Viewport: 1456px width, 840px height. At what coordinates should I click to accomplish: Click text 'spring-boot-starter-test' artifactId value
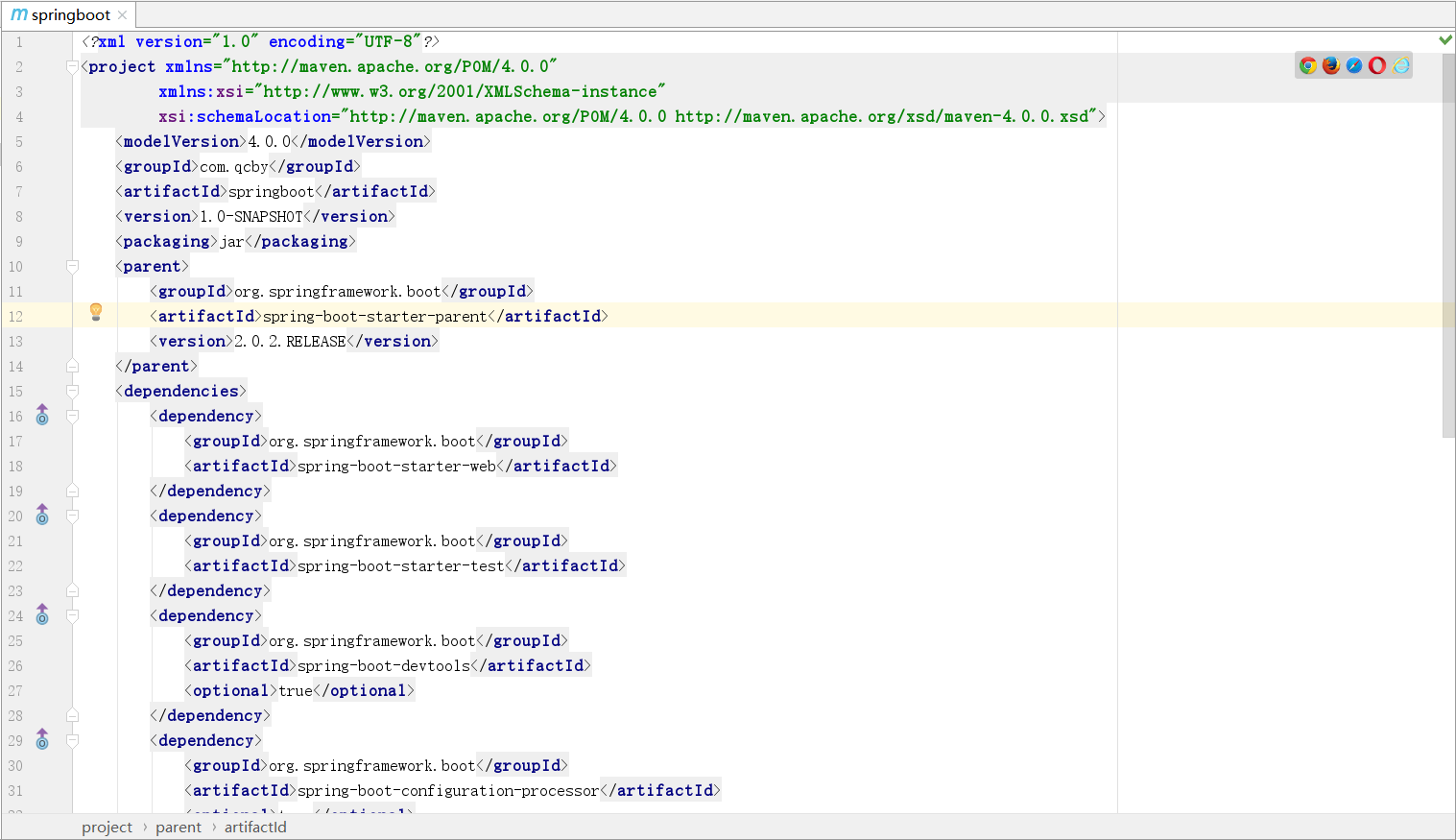pos(401,566)
